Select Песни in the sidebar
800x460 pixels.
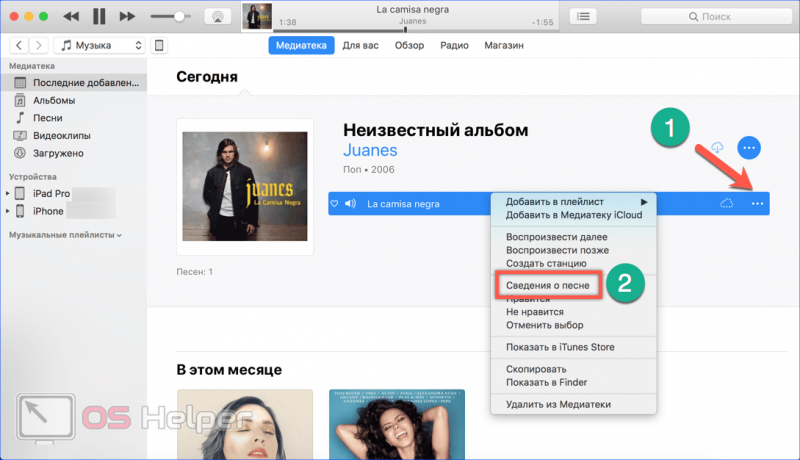click(x=47, y=118)
